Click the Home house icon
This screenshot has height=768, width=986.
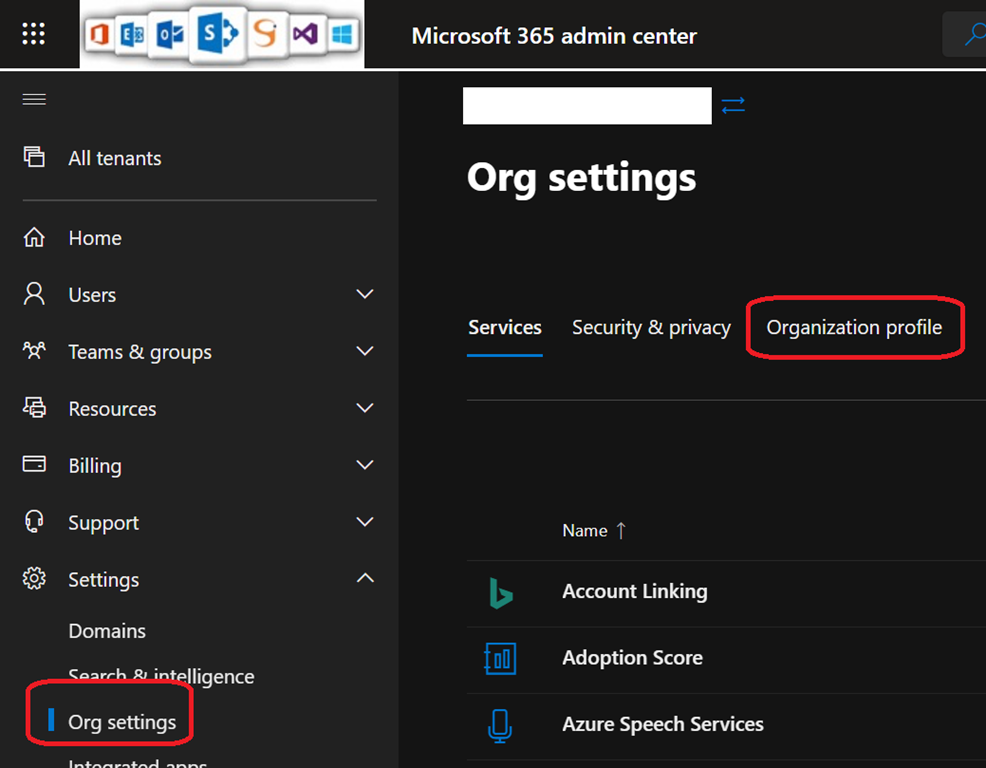coord(34,238)
